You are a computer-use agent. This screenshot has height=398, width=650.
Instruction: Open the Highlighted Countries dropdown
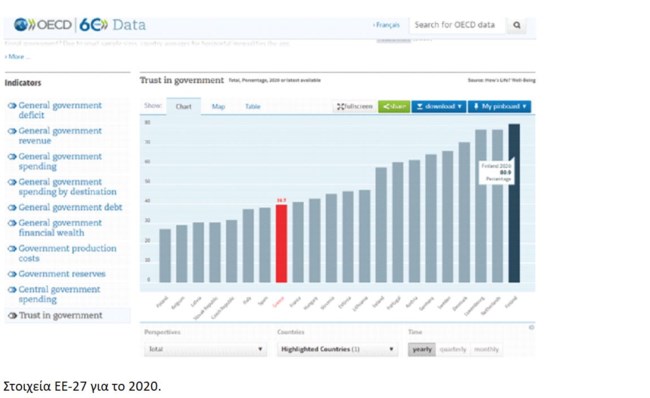[x=337, y=349]
